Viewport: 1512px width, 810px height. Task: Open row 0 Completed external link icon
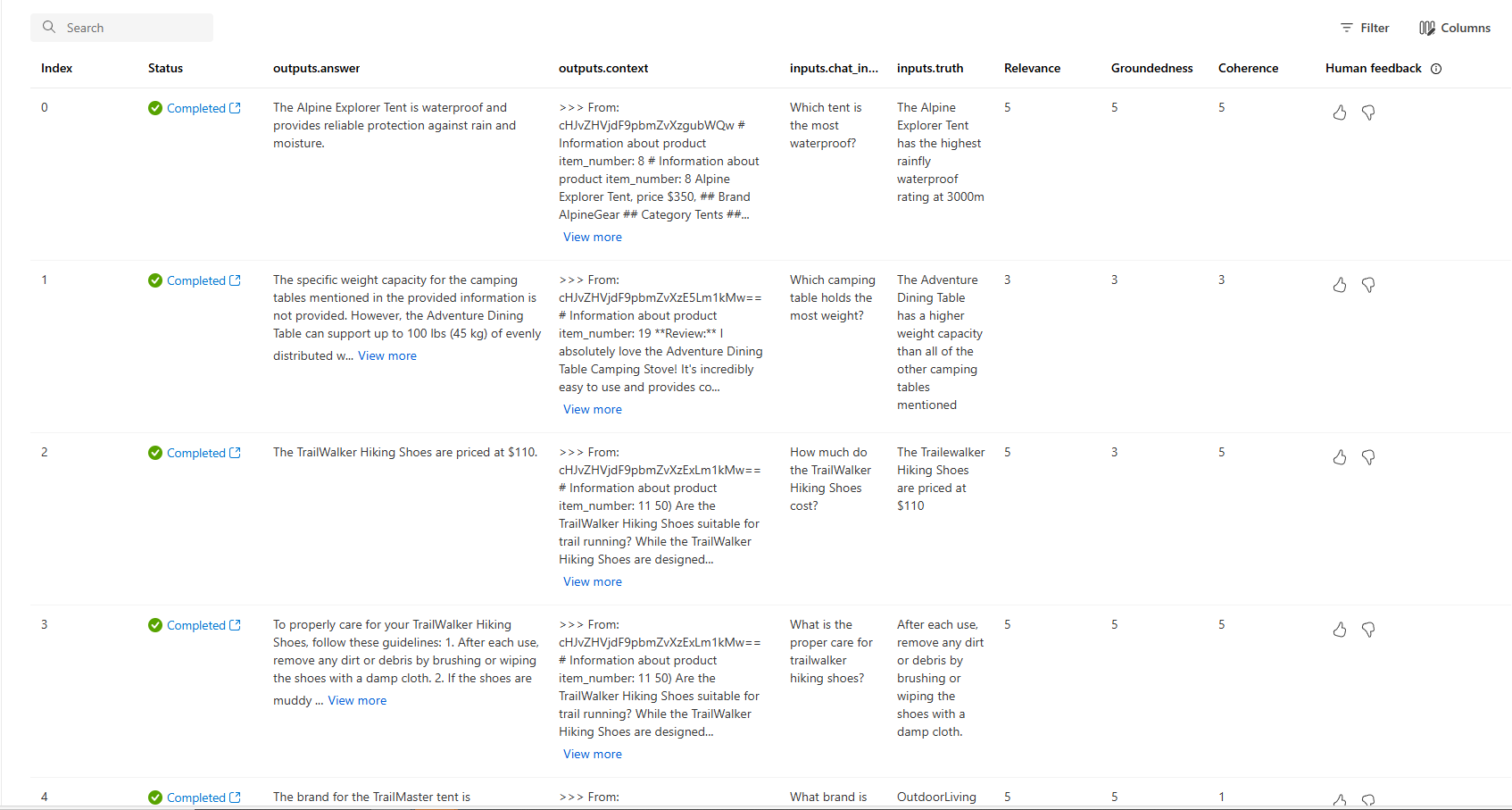(x=235, y=108)
